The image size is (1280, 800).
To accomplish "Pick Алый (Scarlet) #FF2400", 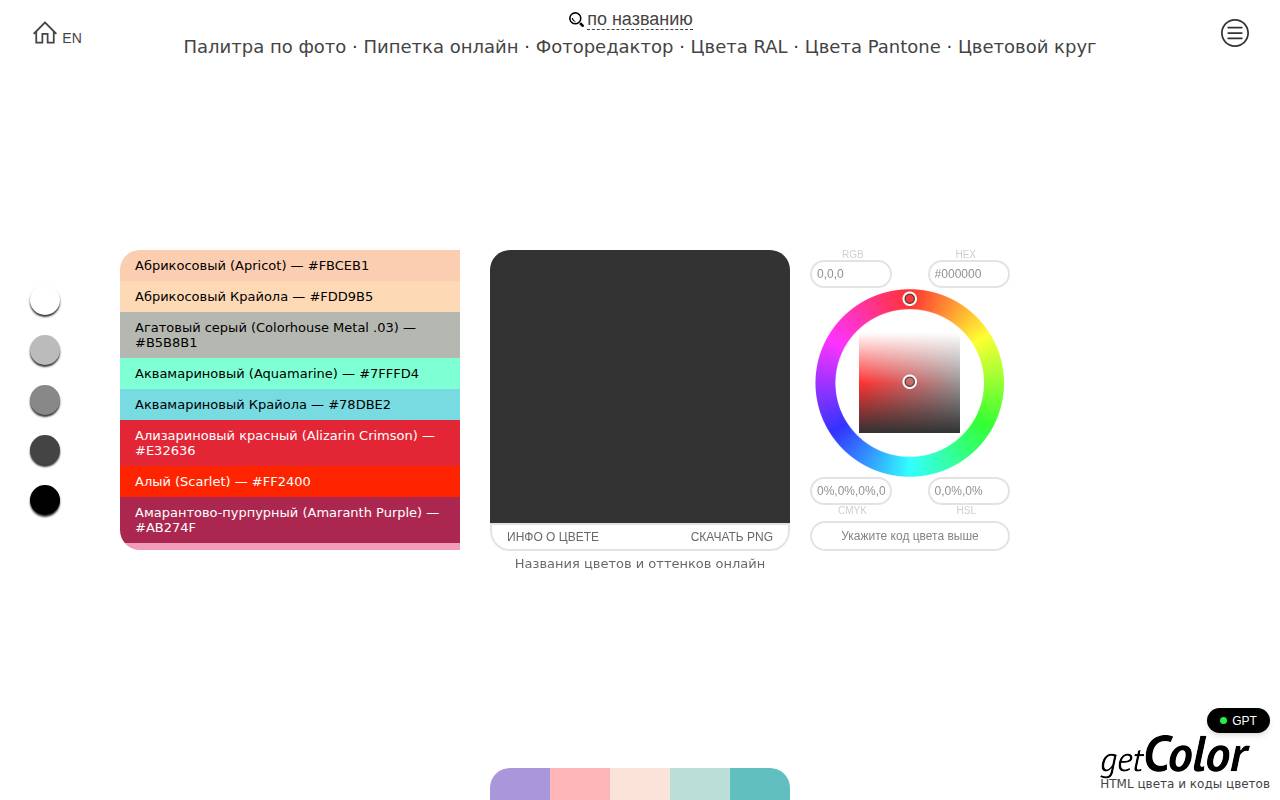I will (x=290, y=482).
